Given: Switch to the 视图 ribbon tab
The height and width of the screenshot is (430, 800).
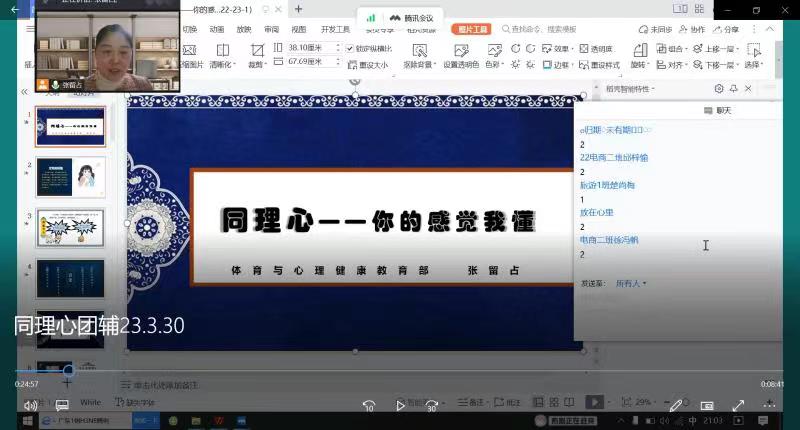Looking at the screenshot, I should pos(298,29).
